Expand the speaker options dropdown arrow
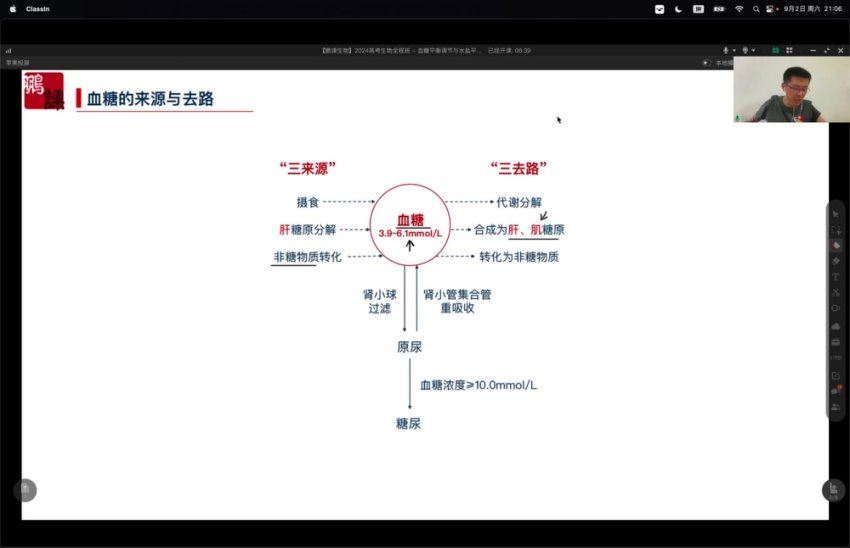Screen dimensions: 850x548 (x=754, y=50)
